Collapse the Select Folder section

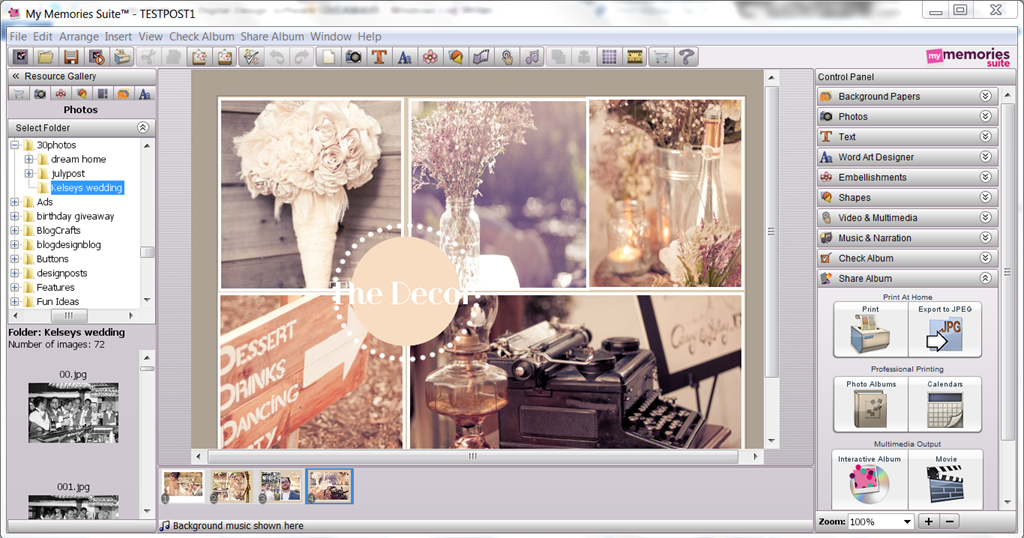coord(142,127)
